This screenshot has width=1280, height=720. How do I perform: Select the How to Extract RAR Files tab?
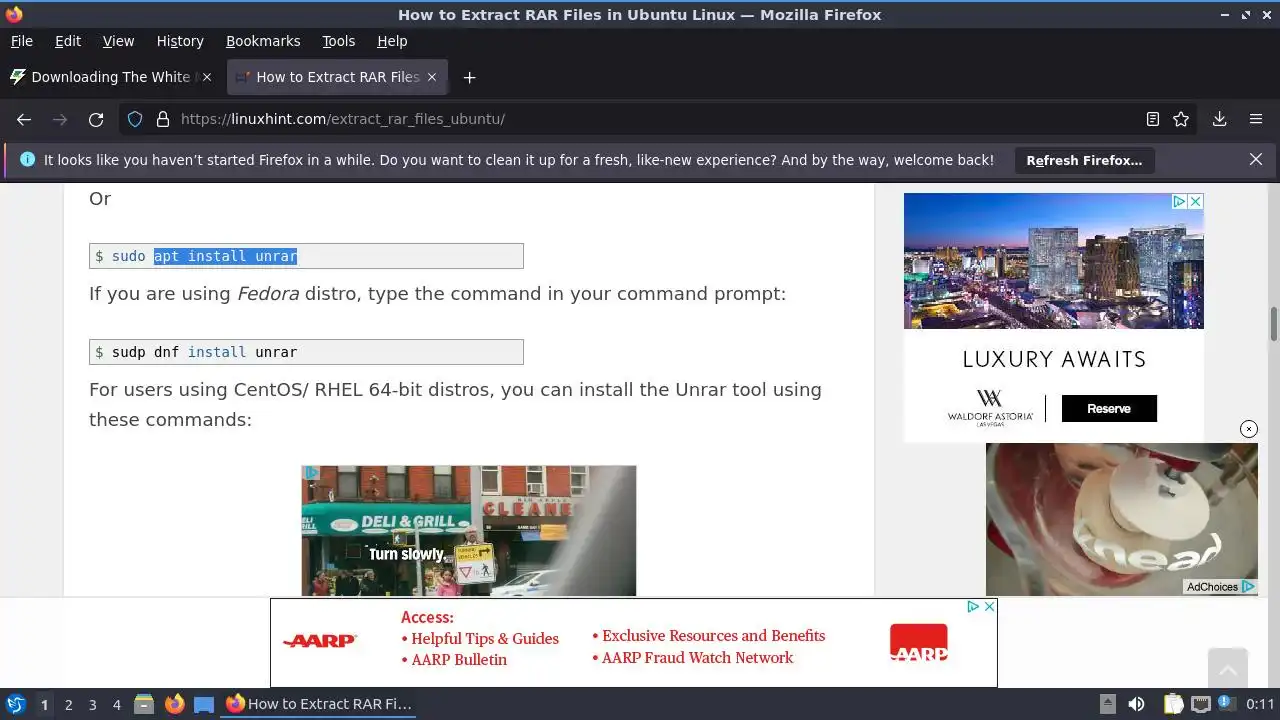[x=337, y=77]
